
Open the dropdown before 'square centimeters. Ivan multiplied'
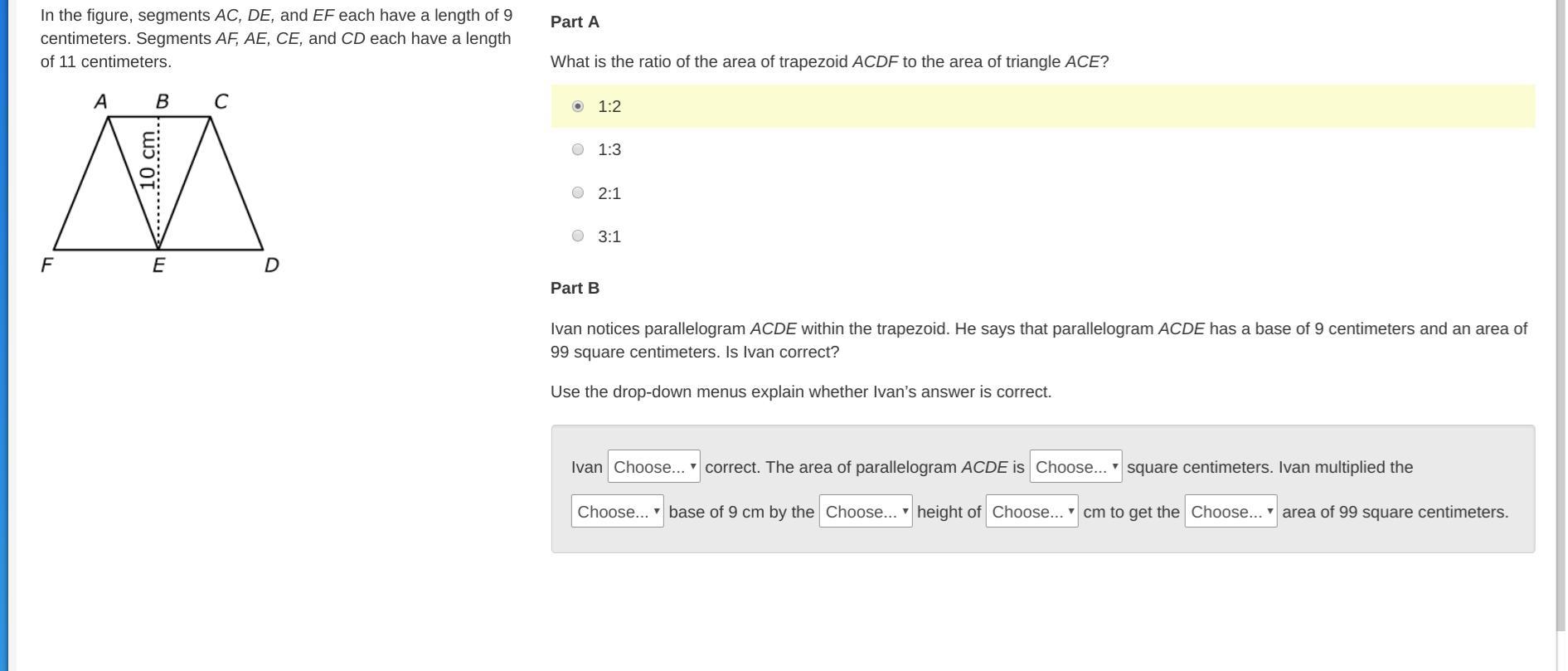click(1075, 466)
